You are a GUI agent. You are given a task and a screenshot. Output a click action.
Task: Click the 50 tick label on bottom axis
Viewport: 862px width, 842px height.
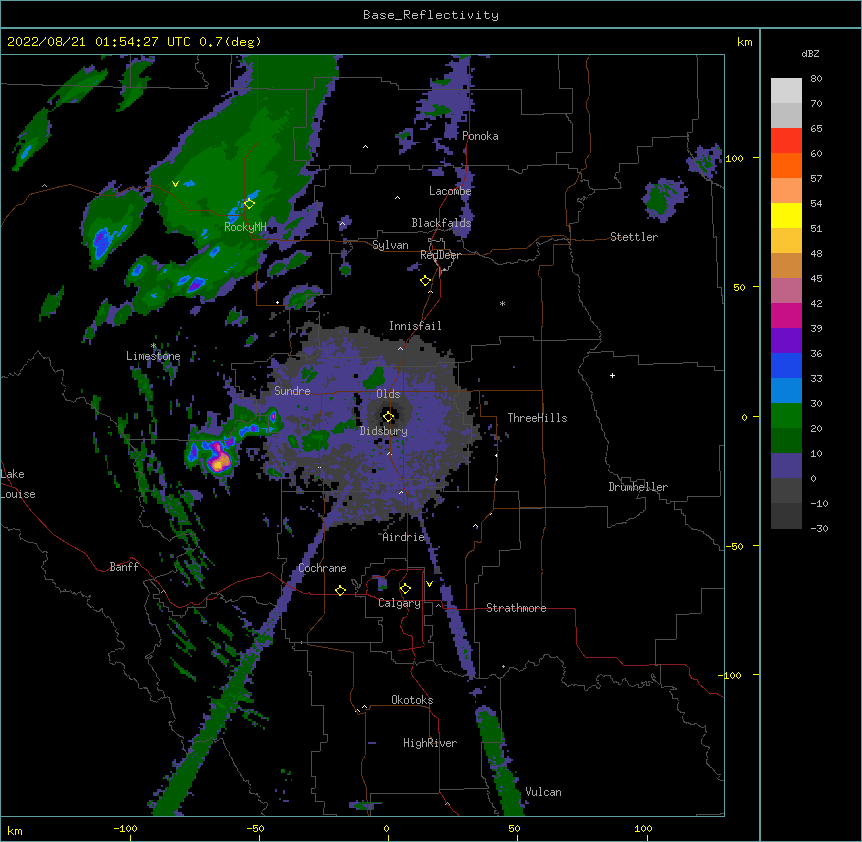(x=514, y=828)
